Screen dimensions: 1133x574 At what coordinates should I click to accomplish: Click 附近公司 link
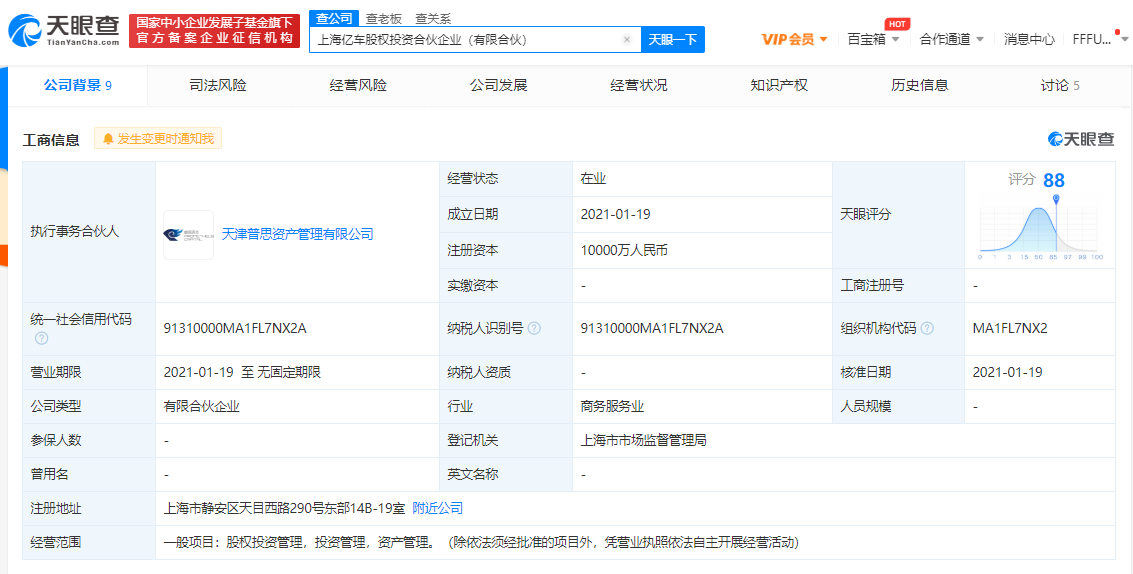[x=437, y=508]
